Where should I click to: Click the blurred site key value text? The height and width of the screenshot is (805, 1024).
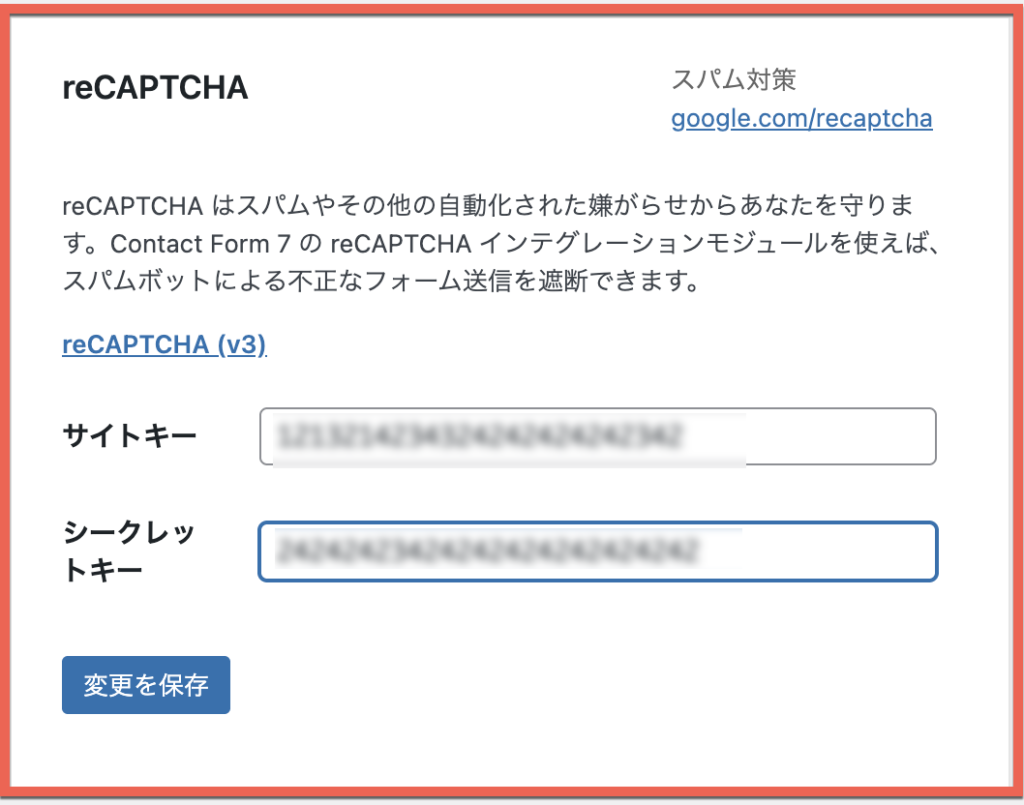[480, 436]
